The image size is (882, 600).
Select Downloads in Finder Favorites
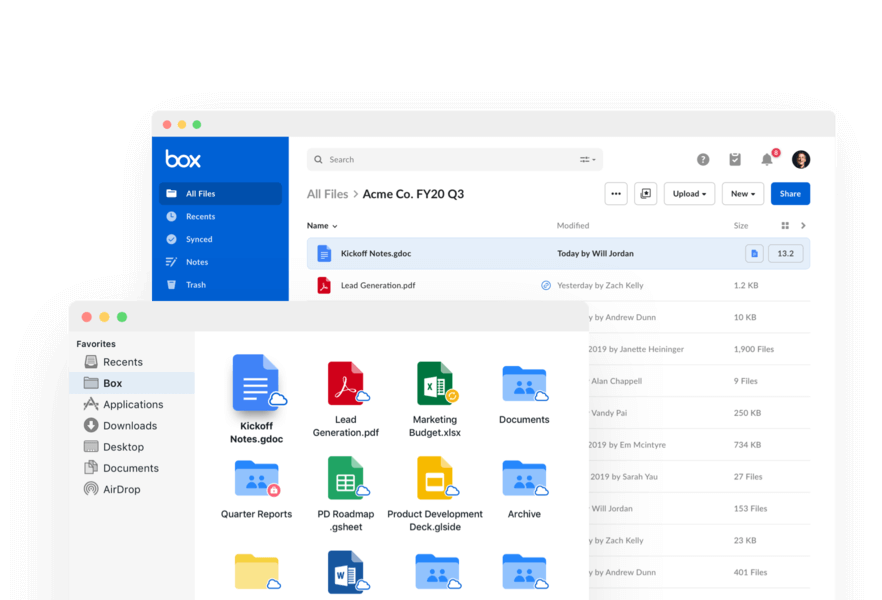pyautogui.click(x=129, y=426)
